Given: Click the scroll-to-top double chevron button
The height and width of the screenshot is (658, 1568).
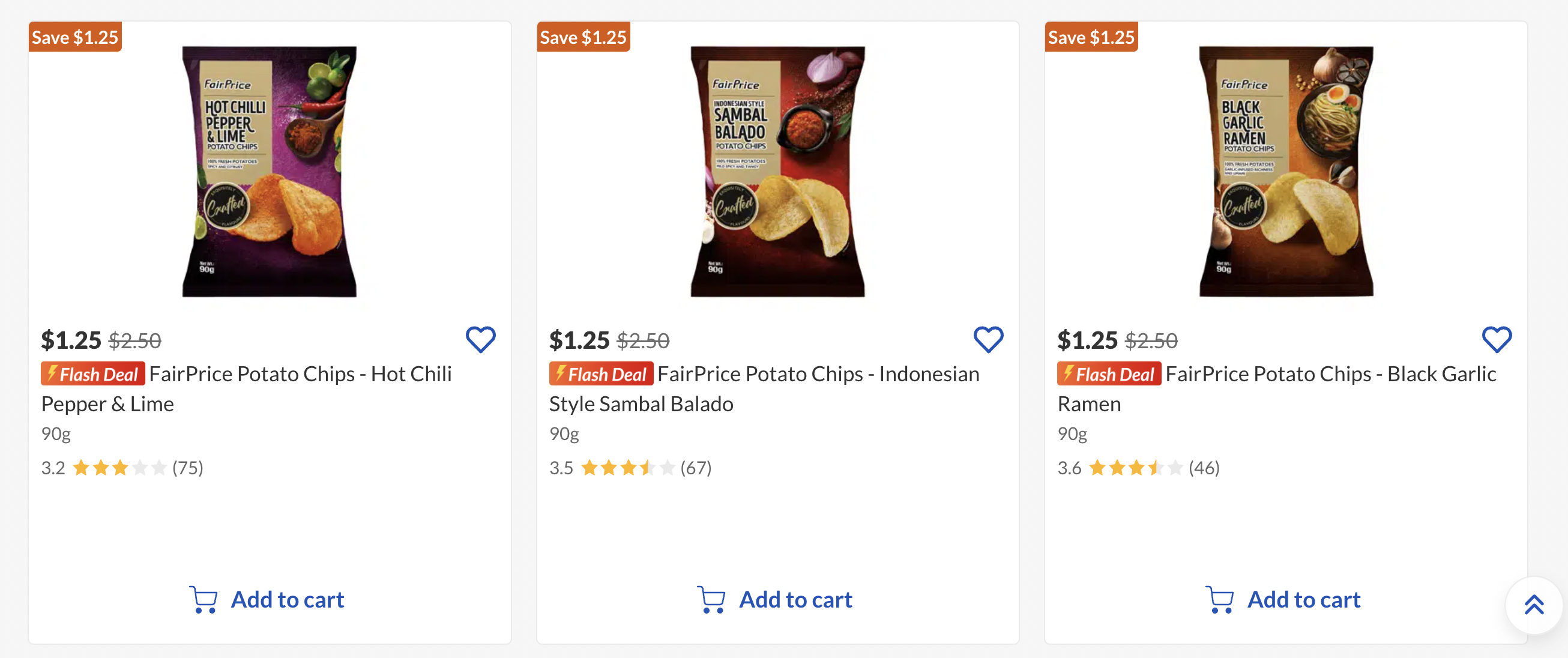Looking at the screenshot, I should click(1534, 605).
